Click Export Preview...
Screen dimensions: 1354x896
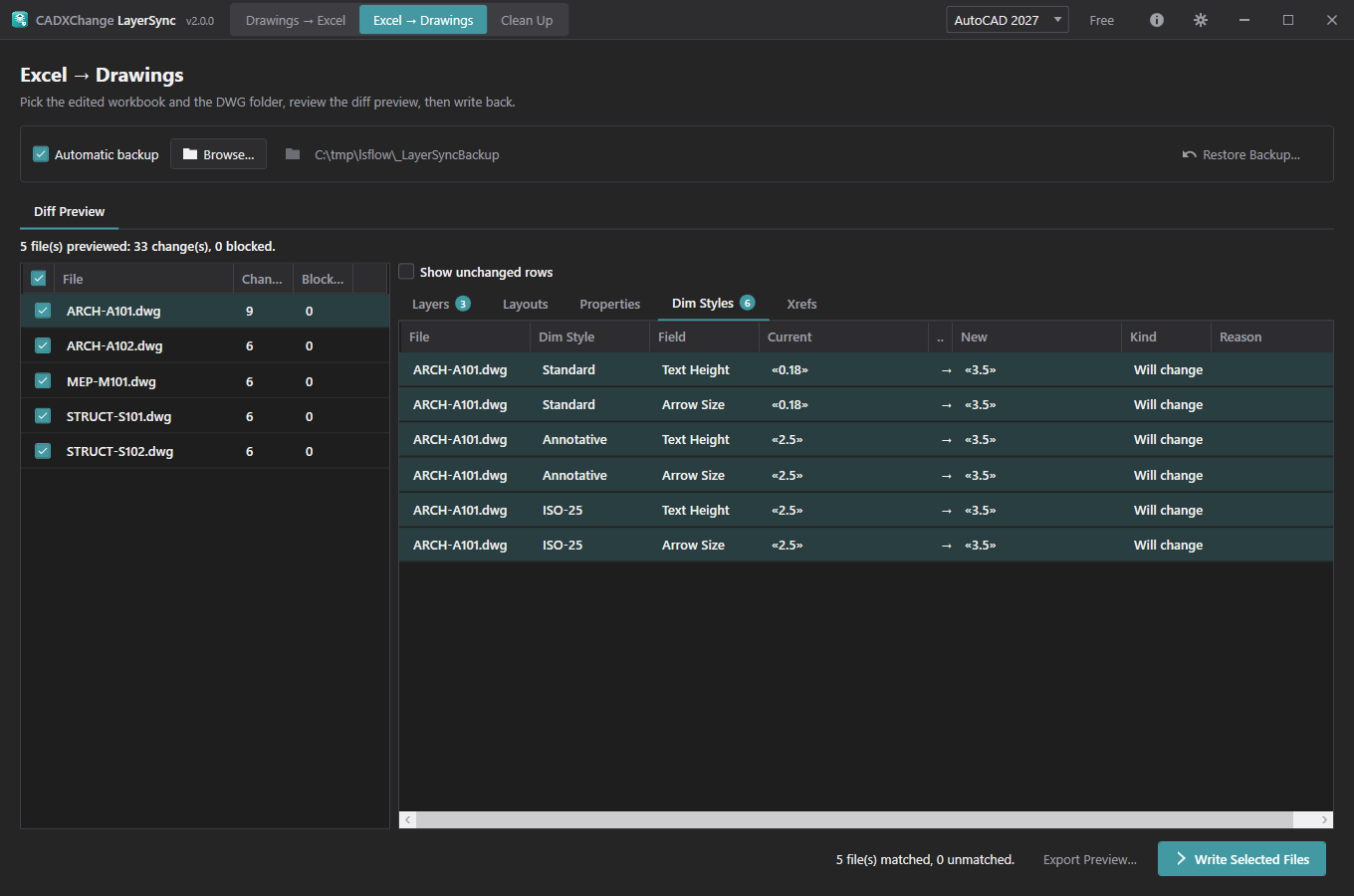[x=1089, y=859]
